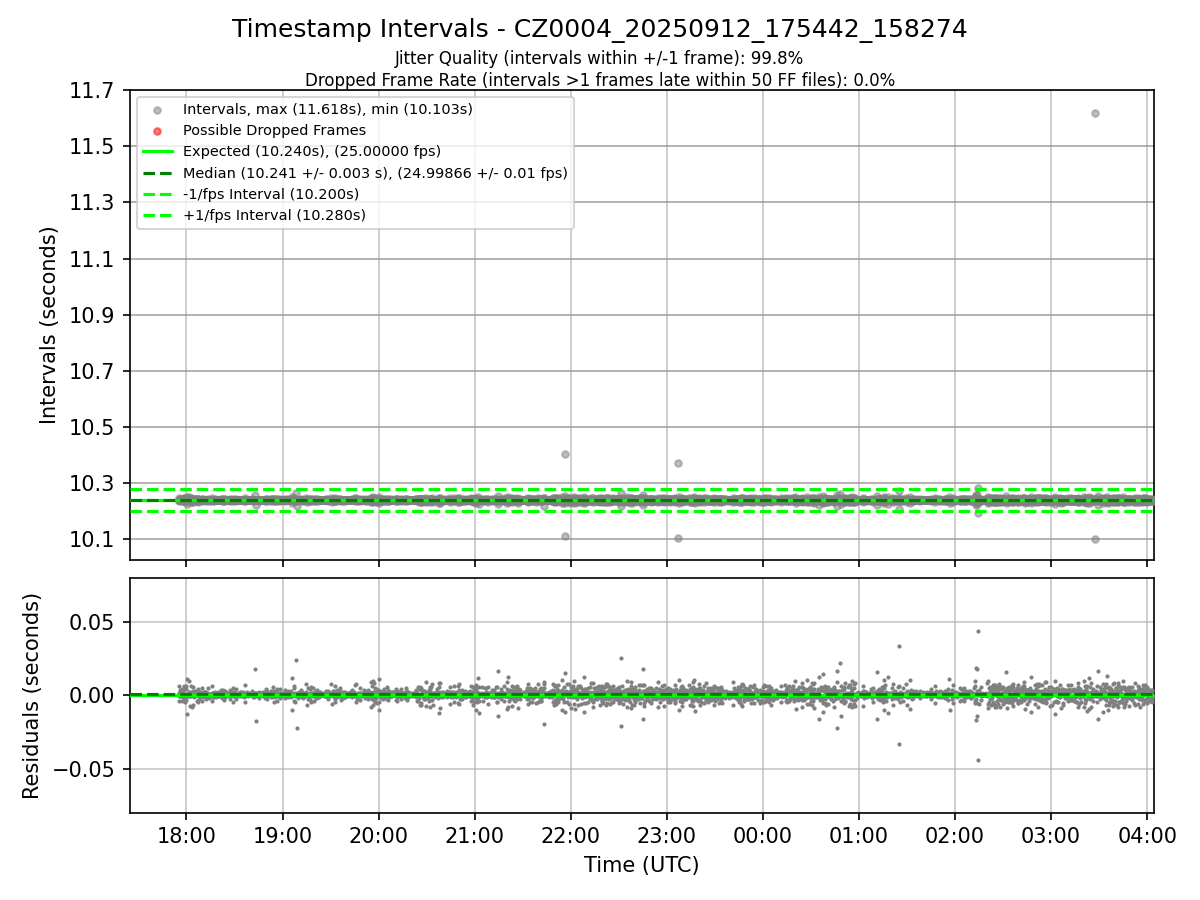Click the lowest residual point near 02:15
1200x900 pixels.
point(978,760)
